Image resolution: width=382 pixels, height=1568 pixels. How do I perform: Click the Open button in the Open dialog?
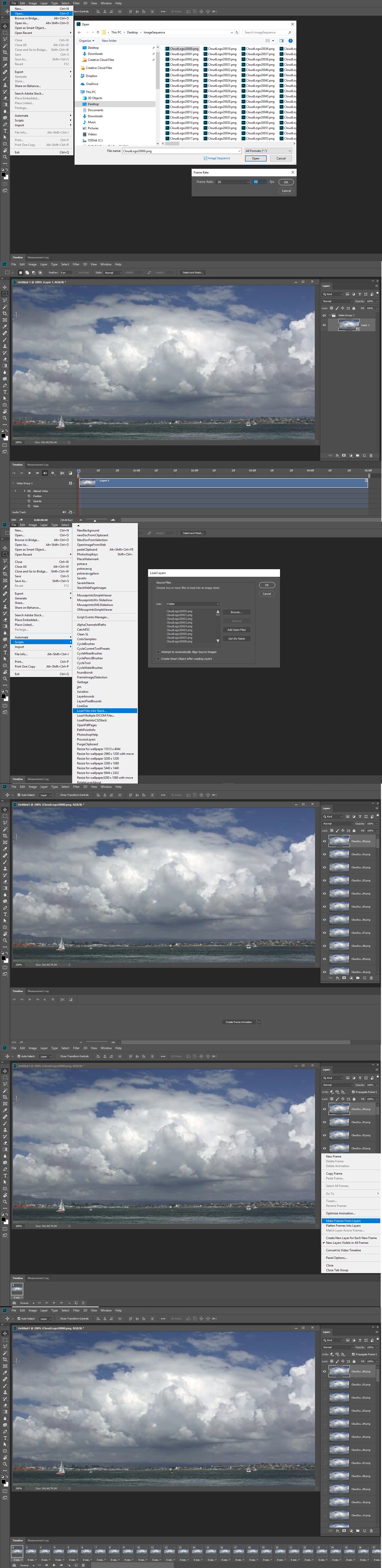point(255,158)
